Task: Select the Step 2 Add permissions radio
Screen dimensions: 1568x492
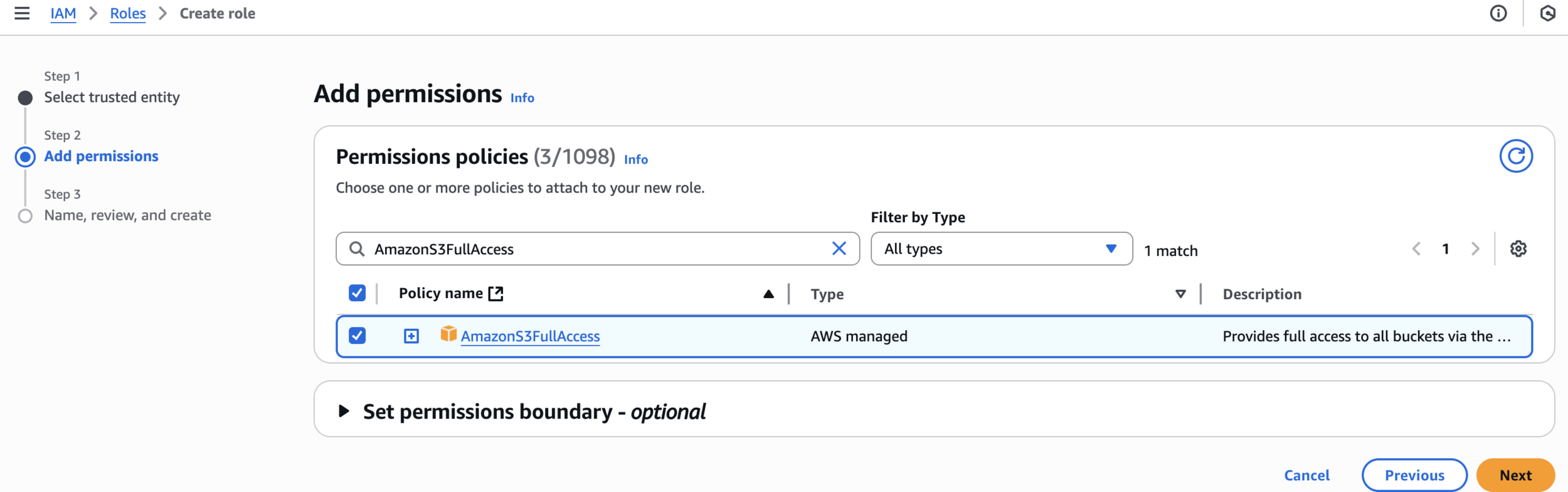Action: pos(25,156)
